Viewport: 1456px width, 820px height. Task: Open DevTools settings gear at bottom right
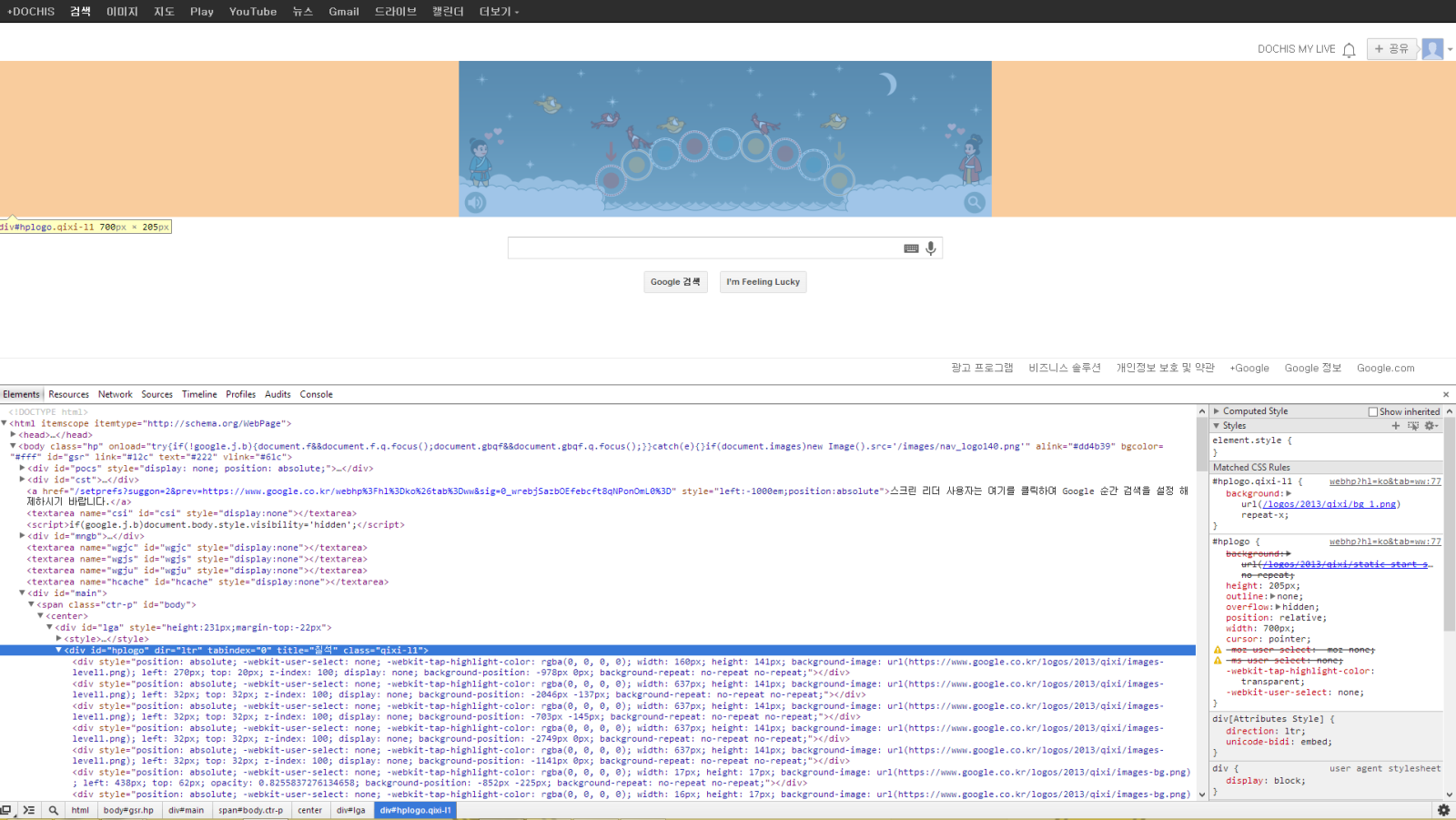tap(1443, 810)
